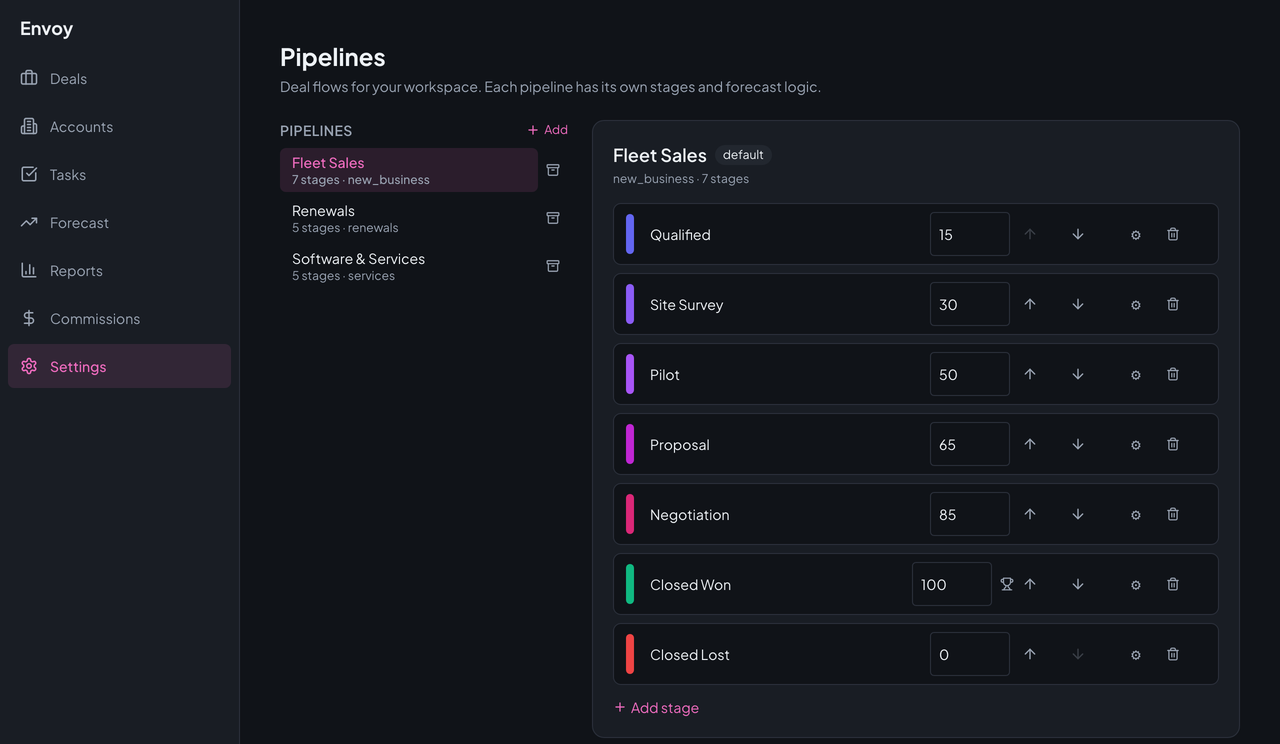Add a new pipeline
The height and width of the screenshot is (744, 1280).
tap(548, 130)
